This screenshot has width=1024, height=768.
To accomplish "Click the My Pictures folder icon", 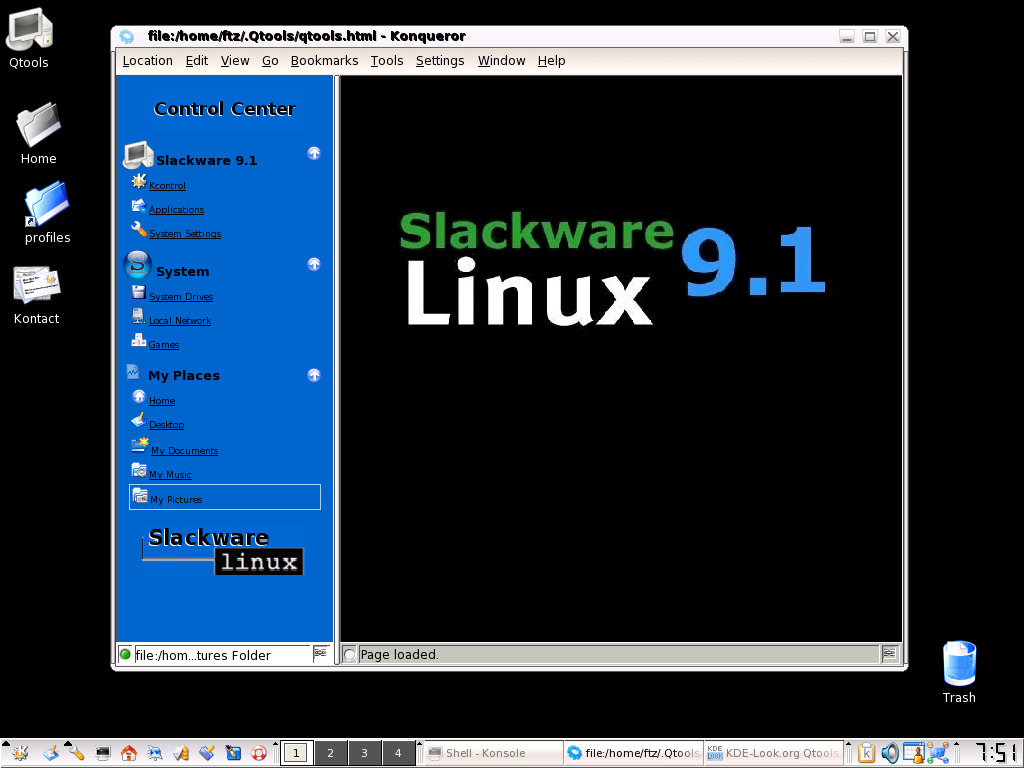I will pos(139,495).
